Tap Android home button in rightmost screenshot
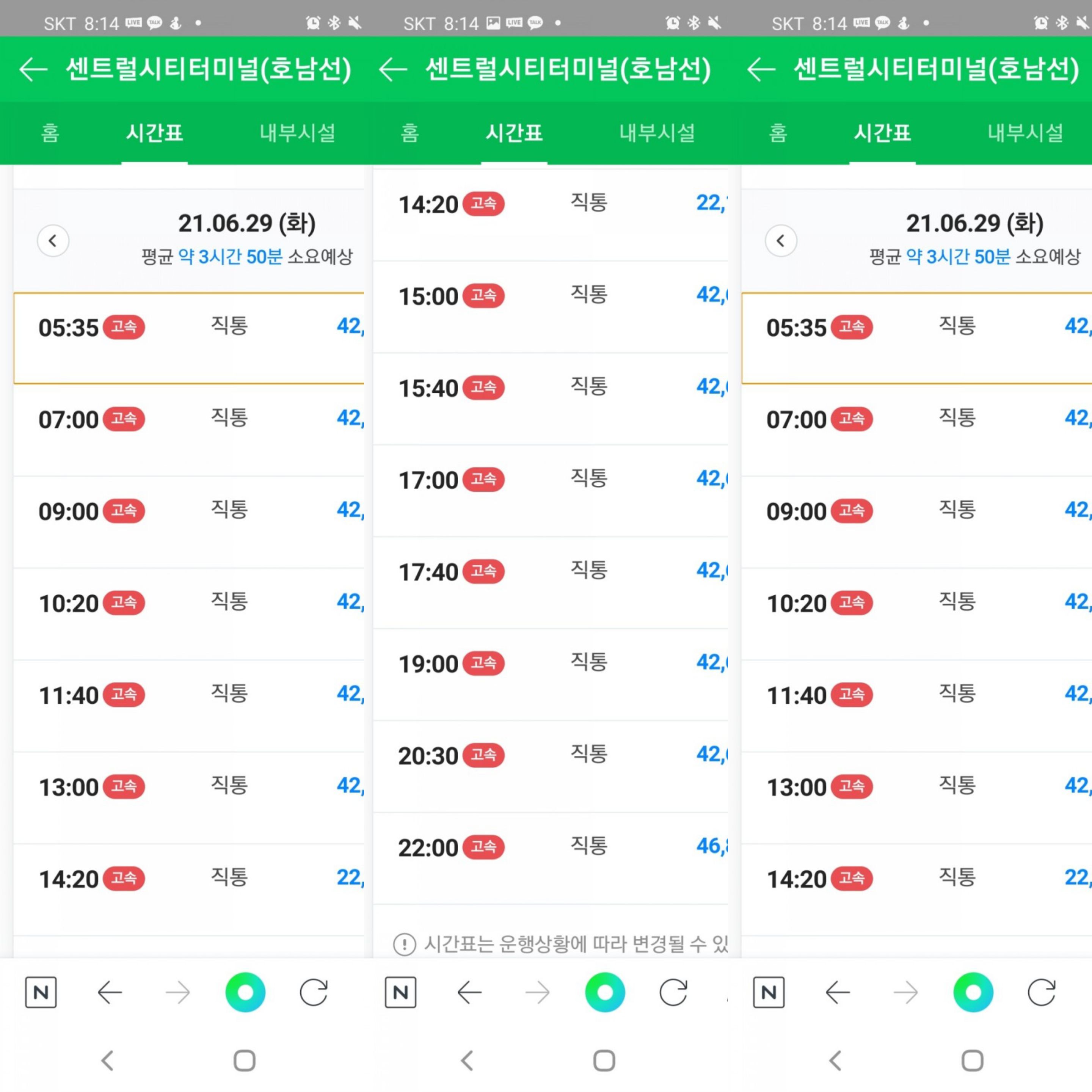The width and height of the screenshot is (1092, 1092). point(972,1061)
